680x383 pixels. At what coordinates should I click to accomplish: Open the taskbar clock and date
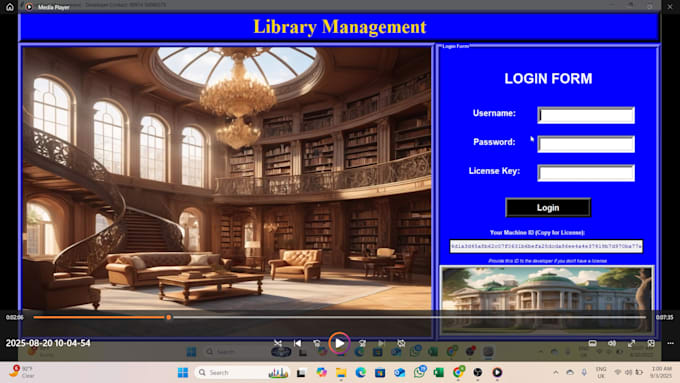[661, 373]
